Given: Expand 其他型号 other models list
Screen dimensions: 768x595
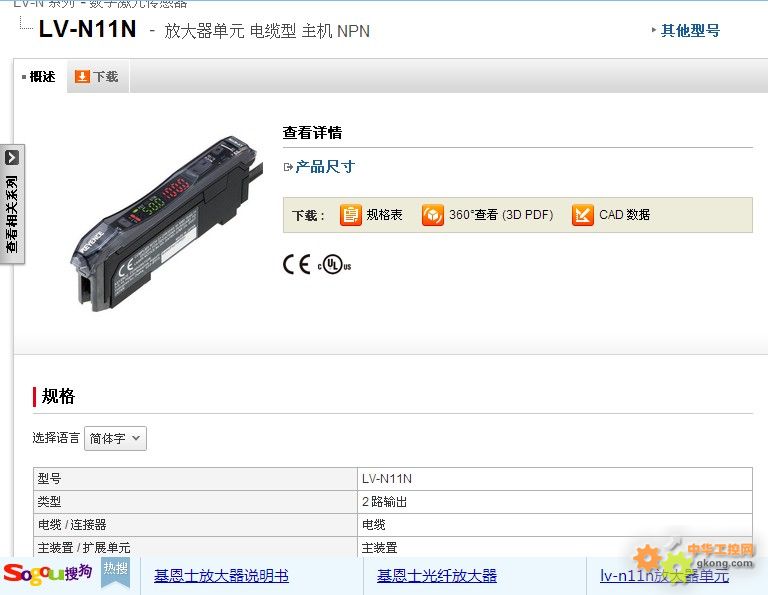Looking at the screenshot, I should [x=686, y=30].
